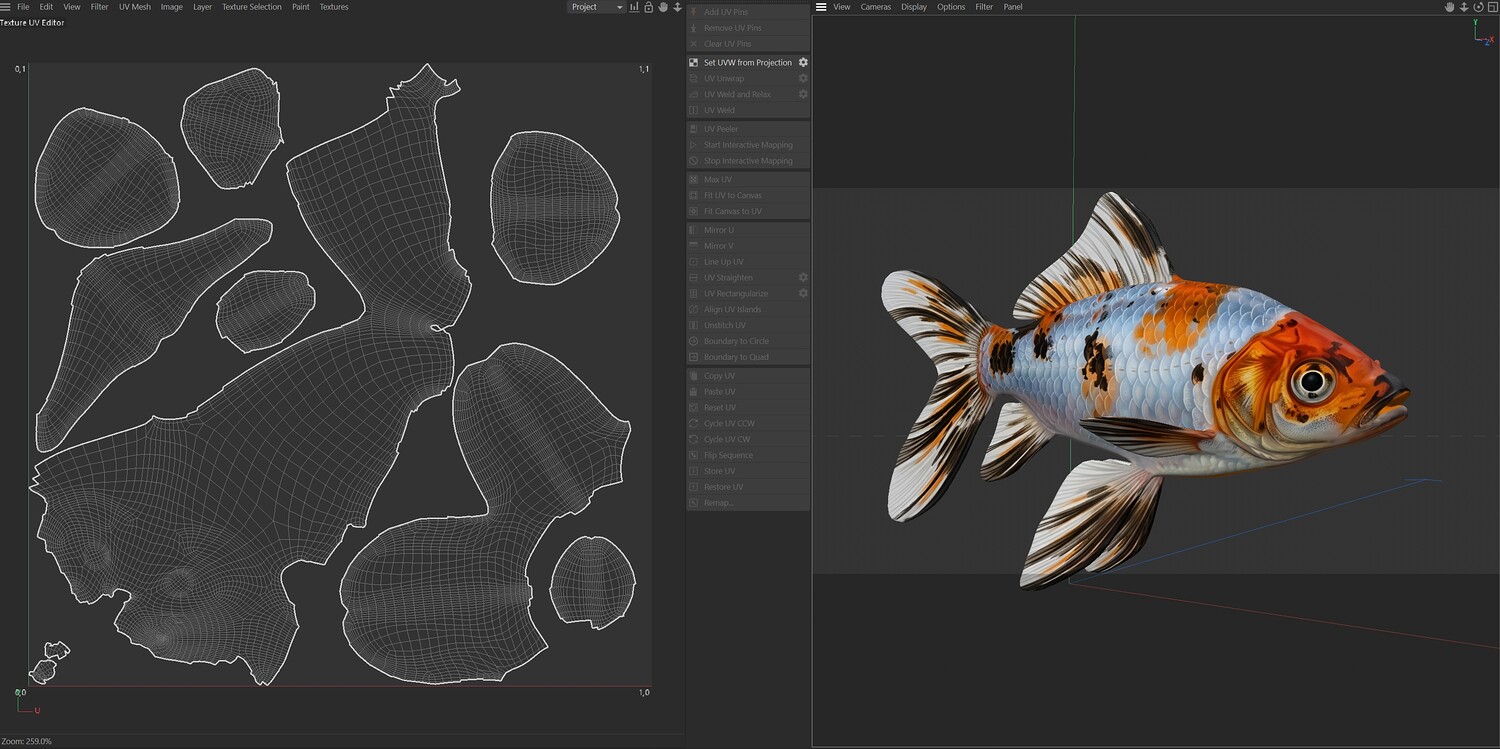Click the Store UV command
This screenshot has width=1500, height=749.
coord(748,472)
